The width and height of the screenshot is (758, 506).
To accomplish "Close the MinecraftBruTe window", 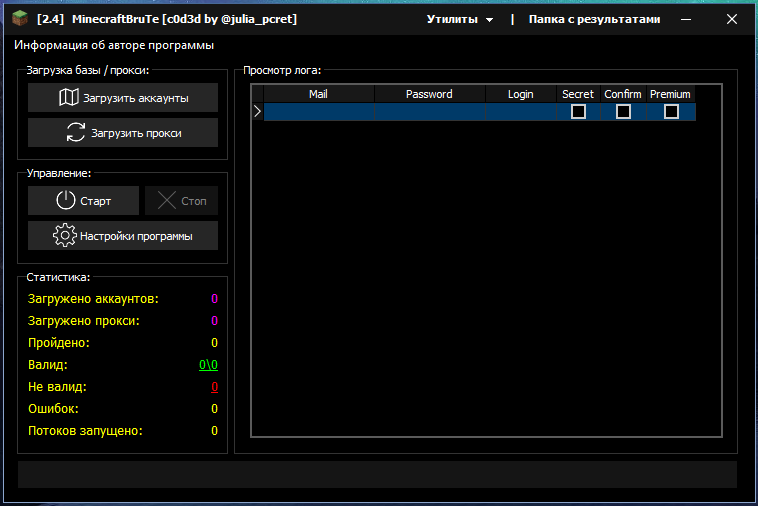I will [x=732, y=19].
